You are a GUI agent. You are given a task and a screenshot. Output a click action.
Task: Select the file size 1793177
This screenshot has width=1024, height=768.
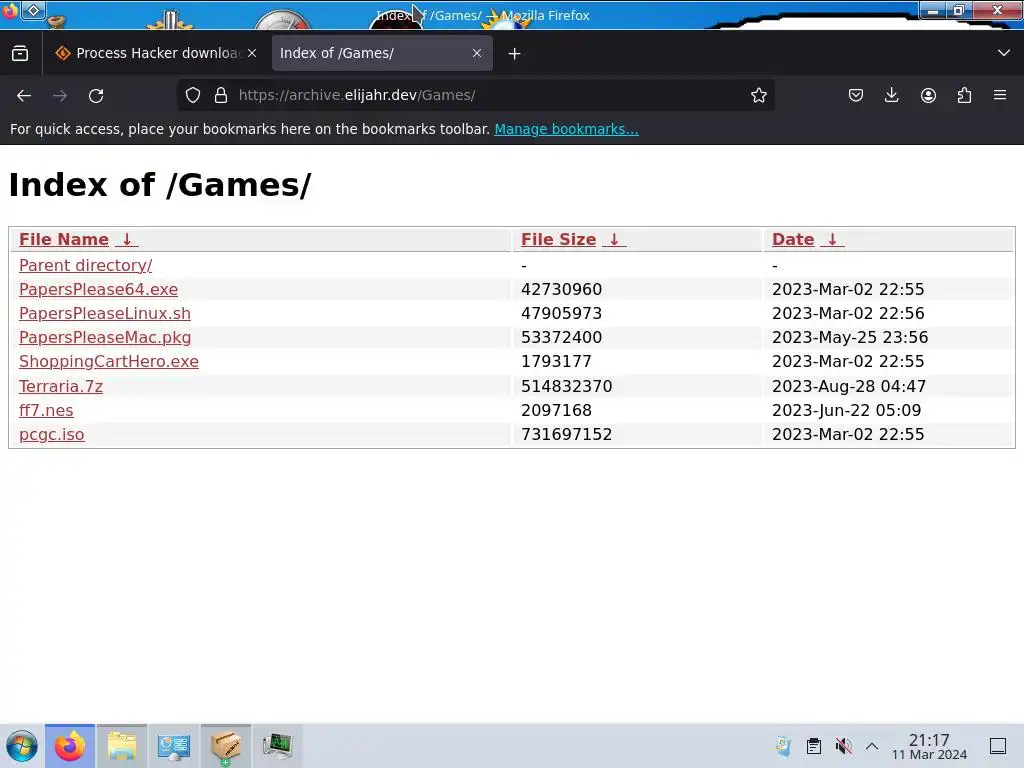pos(556,362)
